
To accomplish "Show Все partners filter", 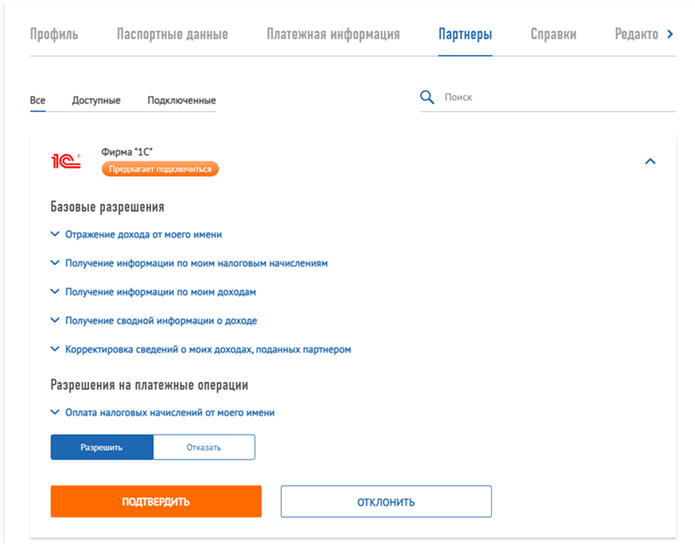I will click(x=38, y=101).
